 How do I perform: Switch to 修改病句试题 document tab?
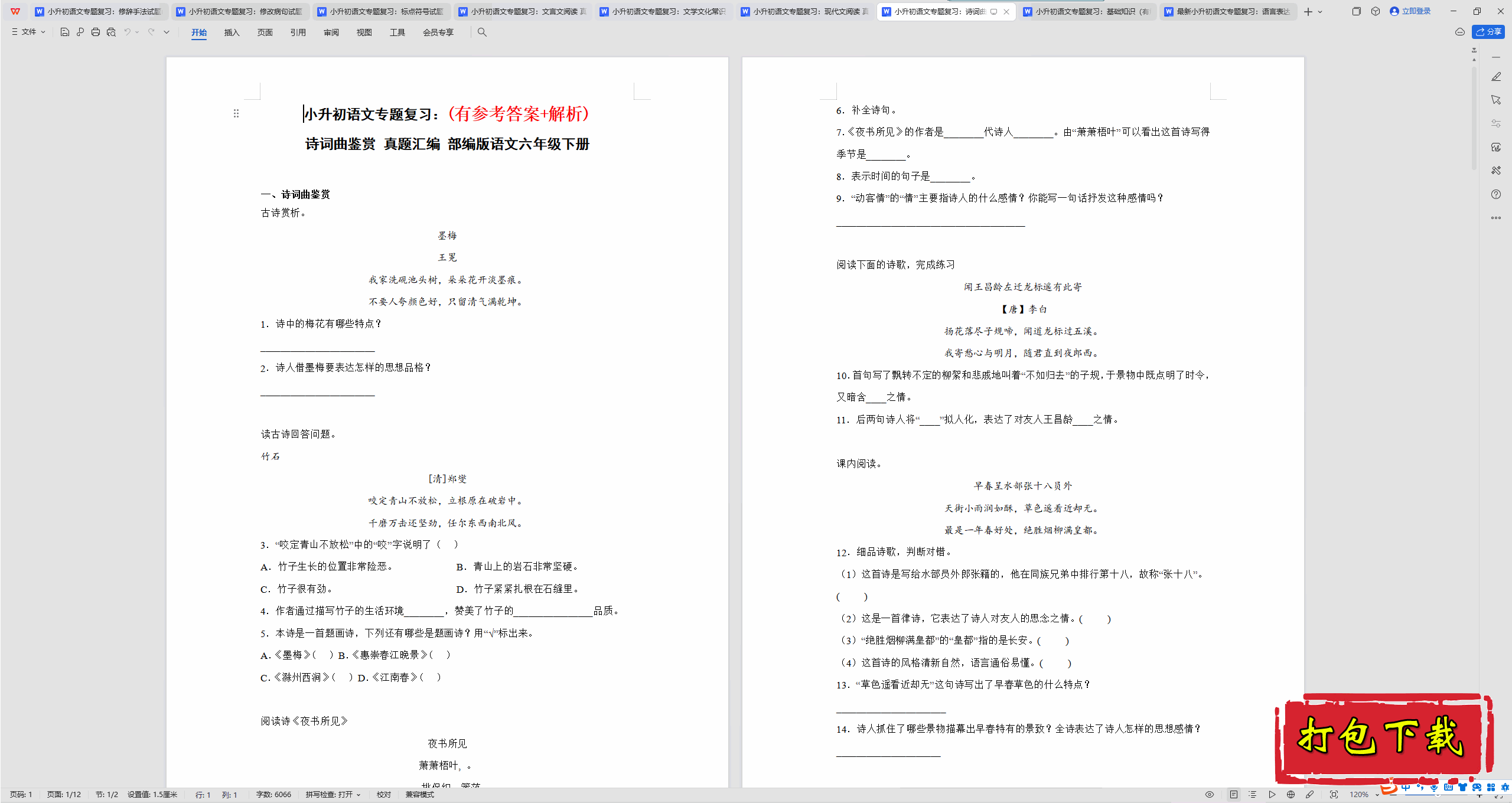tap(240, 12)
